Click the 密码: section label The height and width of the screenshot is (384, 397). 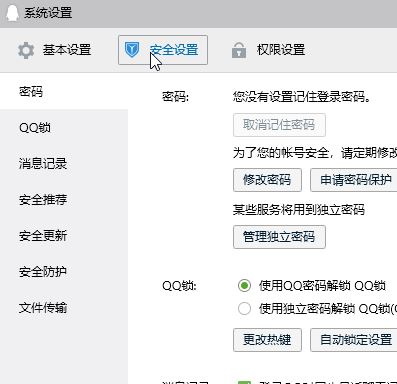click(175, 97)
